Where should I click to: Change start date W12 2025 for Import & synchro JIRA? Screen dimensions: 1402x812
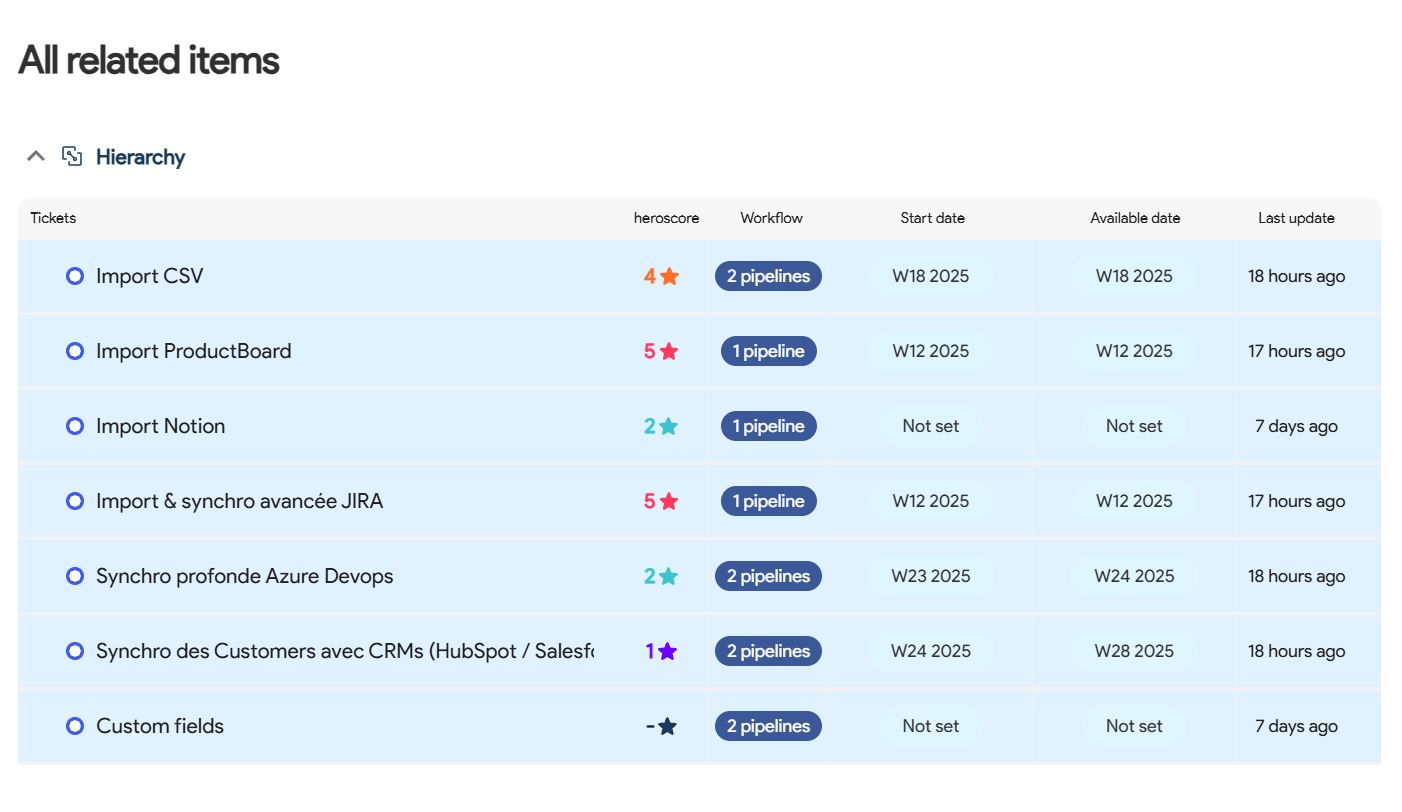(931, 501)
